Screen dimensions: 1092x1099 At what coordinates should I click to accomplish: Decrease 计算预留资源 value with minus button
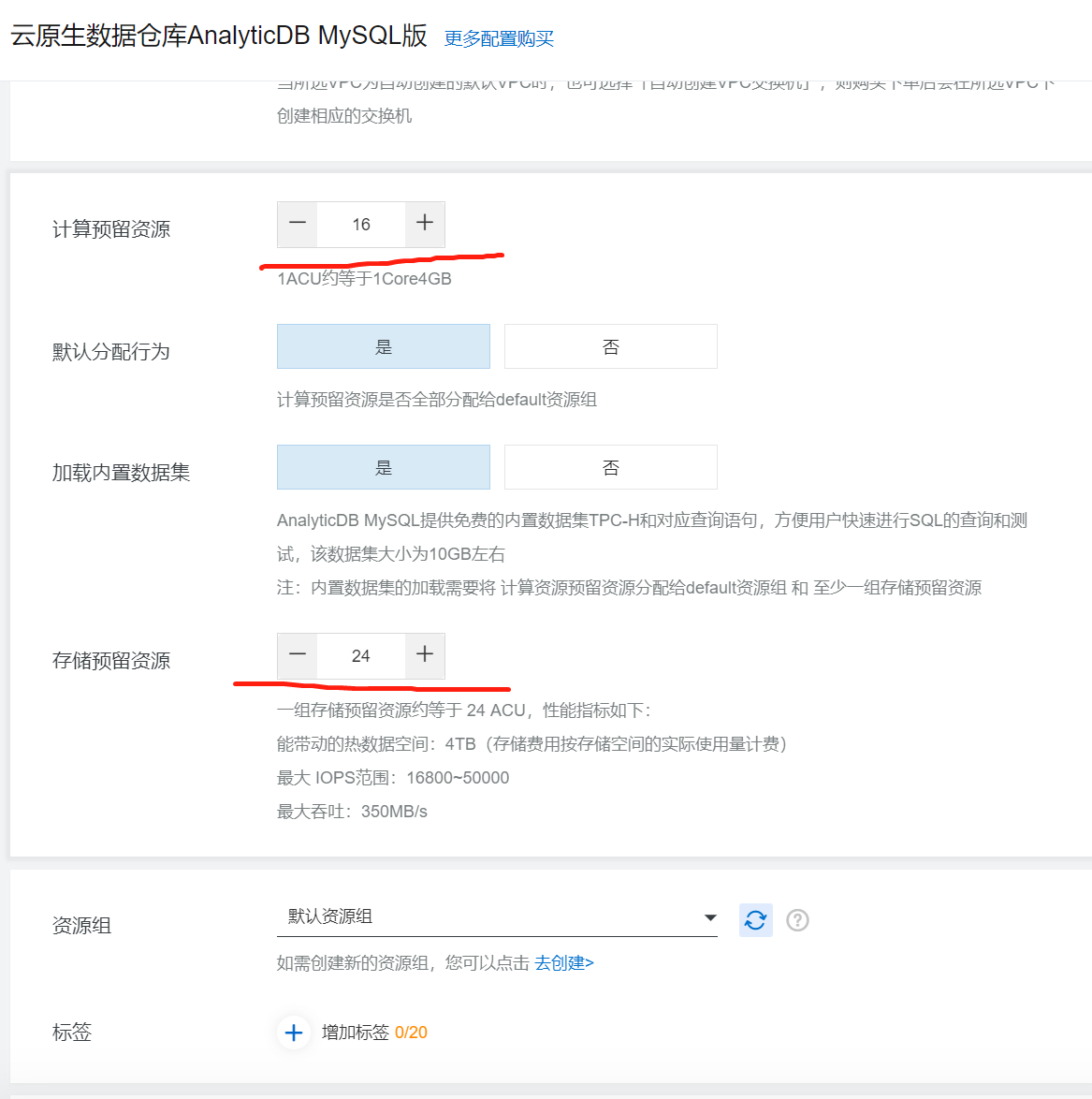(x=297, y=225)
